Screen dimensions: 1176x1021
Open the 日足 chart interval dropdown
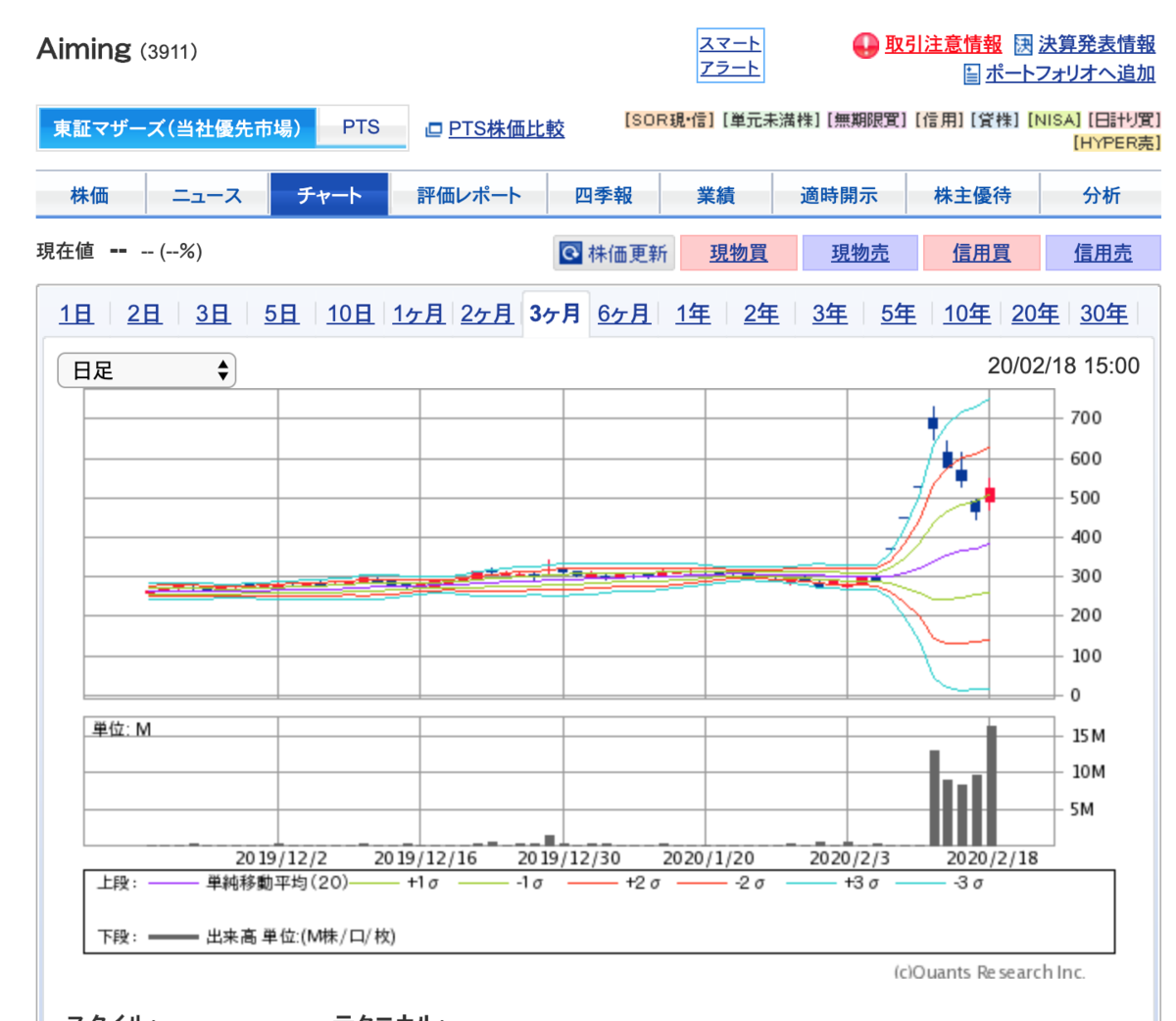[x=147, y=370]
